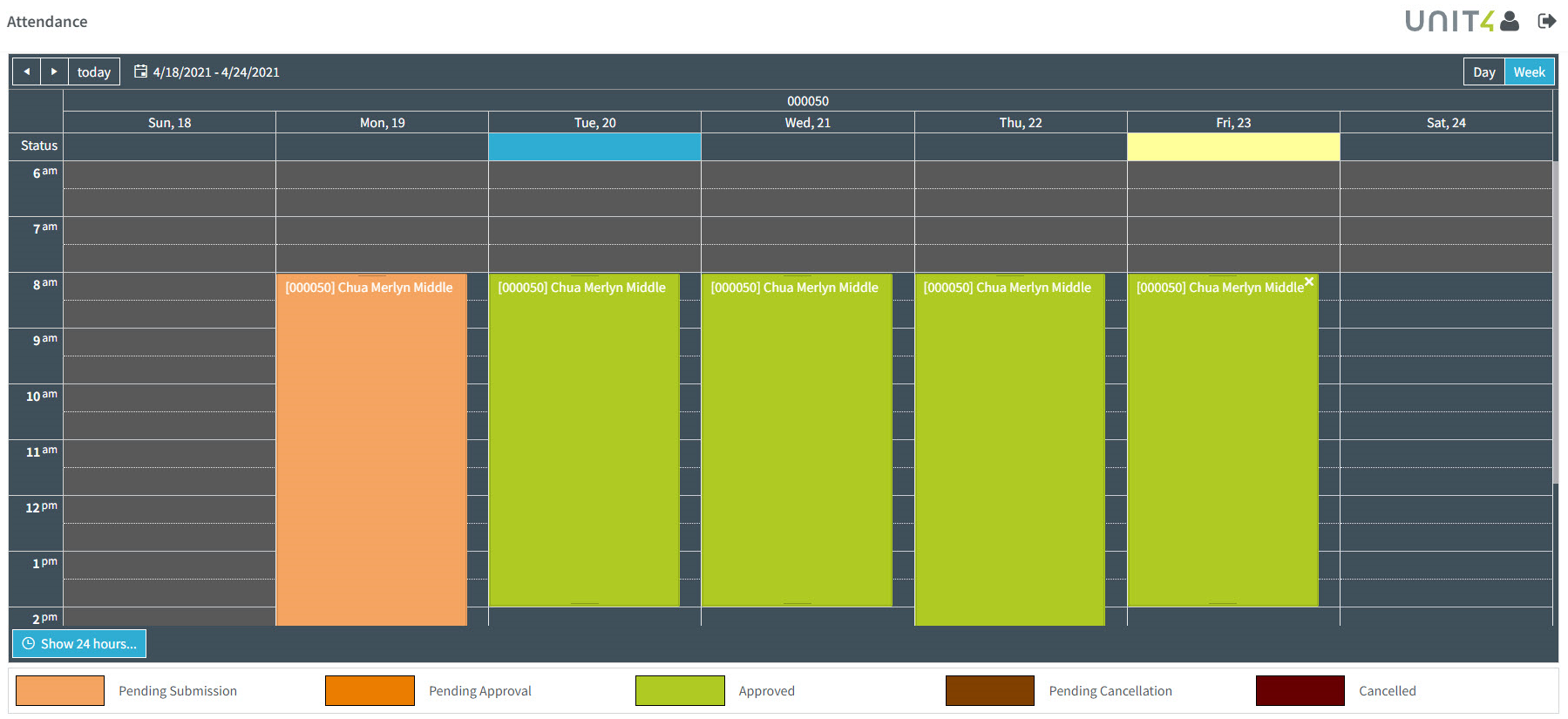
Task: Click the Pending Approval legend swatch
Action: point(370,690)
